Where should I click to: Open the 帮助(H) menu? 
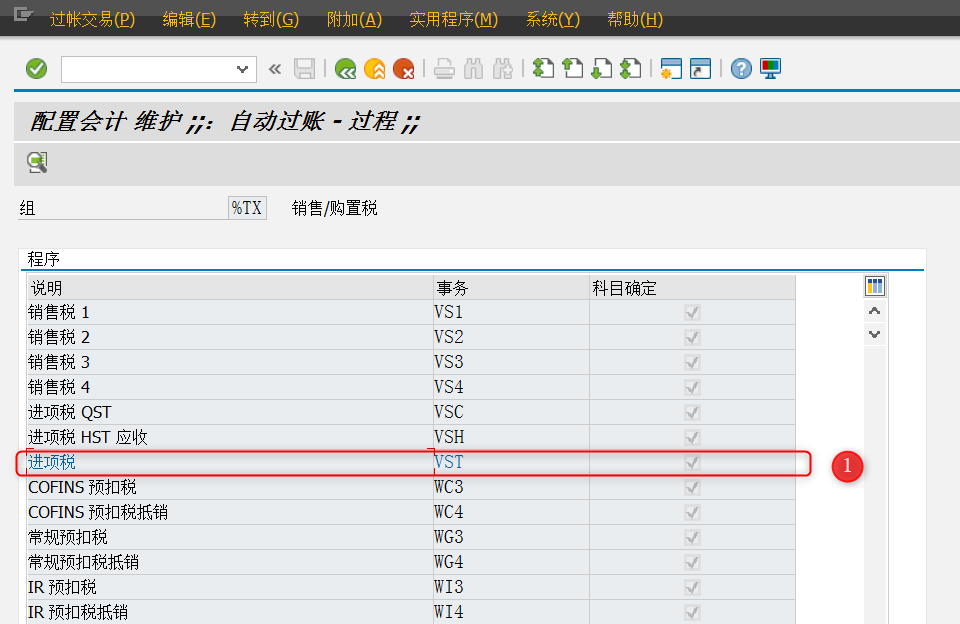click(635, 20)
